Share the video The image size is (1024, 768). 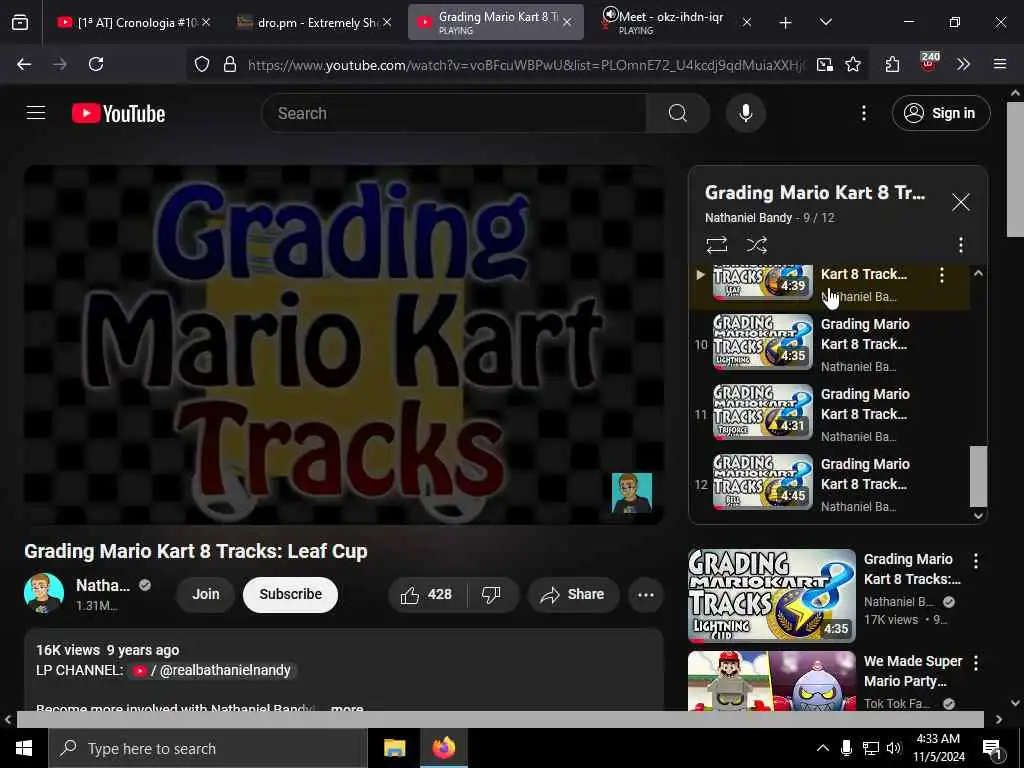(x=573, y=594)
